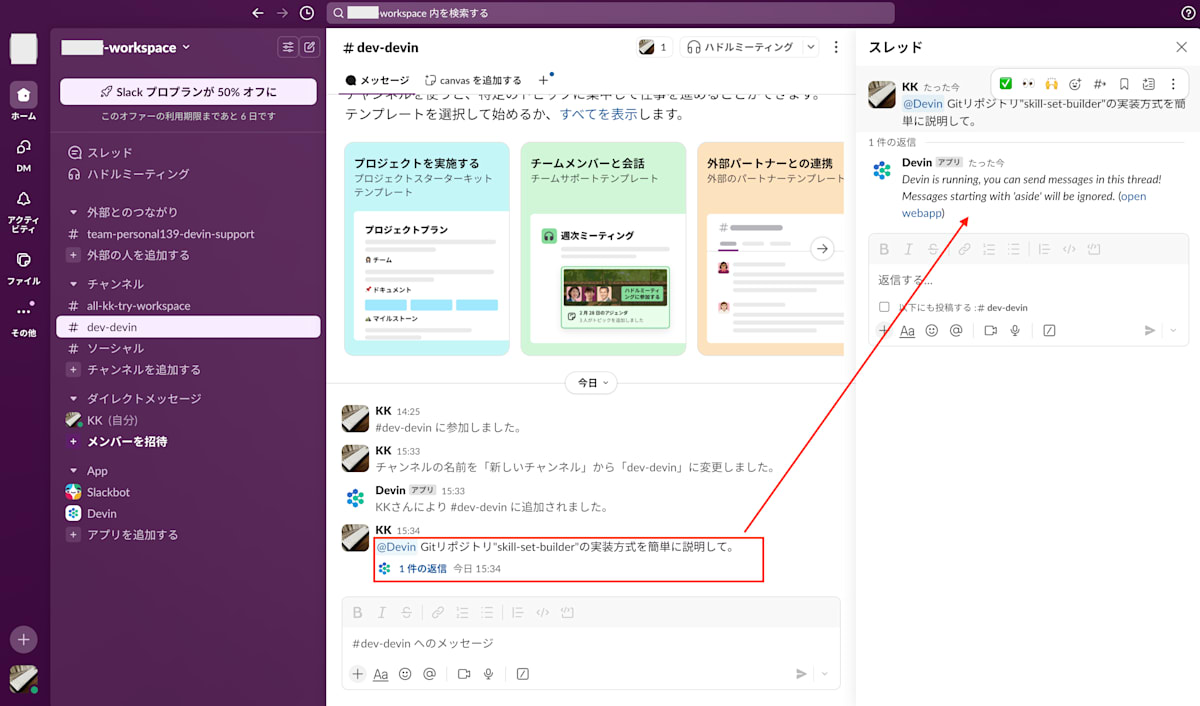This screenshot has height=706, width=1200.
Task: Bookmark the thread message for later
Action: pos(1124,83)
